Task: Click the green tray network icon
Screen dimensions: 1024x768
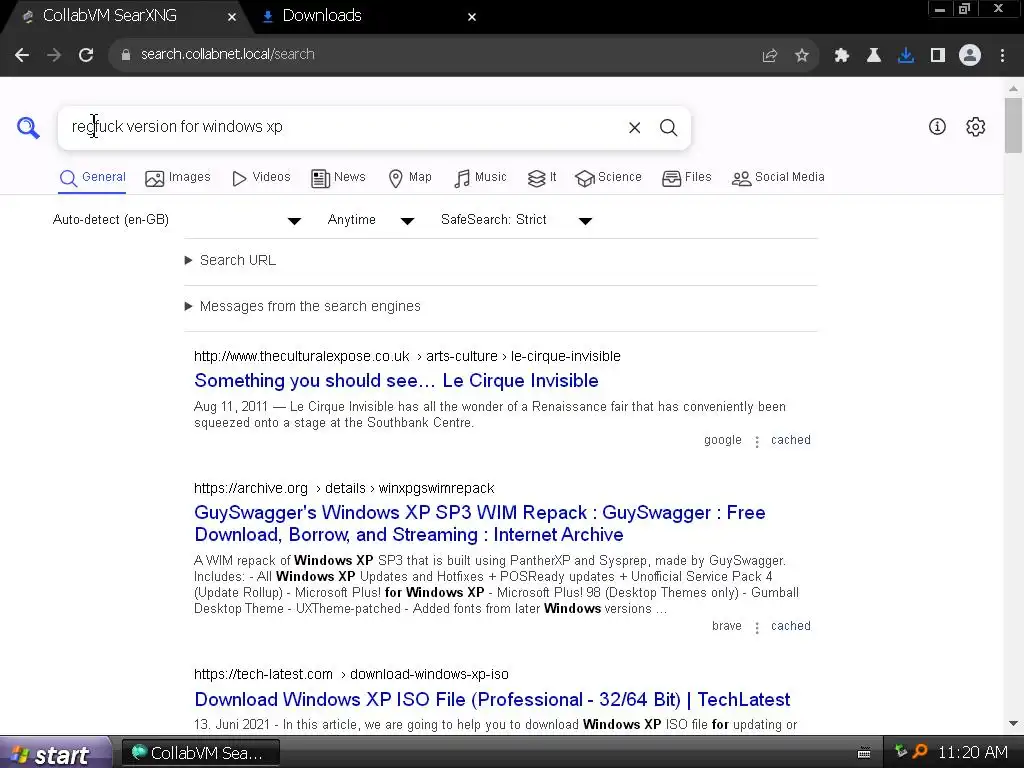Action: pyautogui.click(x=901, y=752)
